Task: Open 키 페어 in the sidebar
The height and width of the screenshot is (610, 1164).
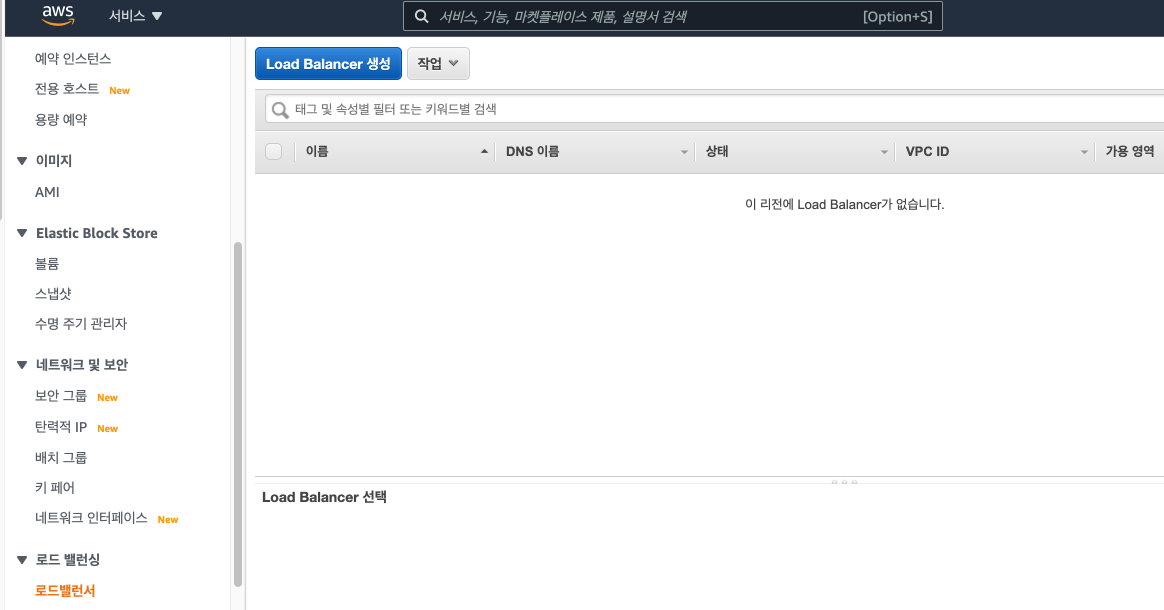Action: coord(55,488)
